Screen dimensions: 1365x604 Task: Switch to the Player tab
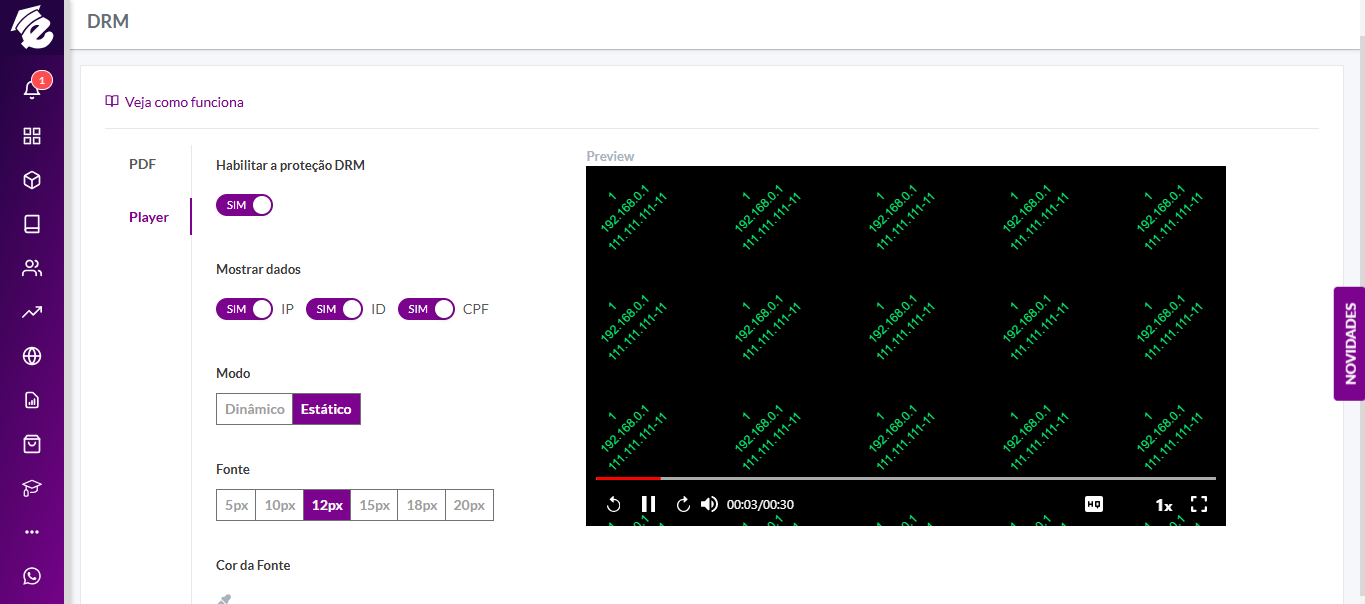point(149,217)
